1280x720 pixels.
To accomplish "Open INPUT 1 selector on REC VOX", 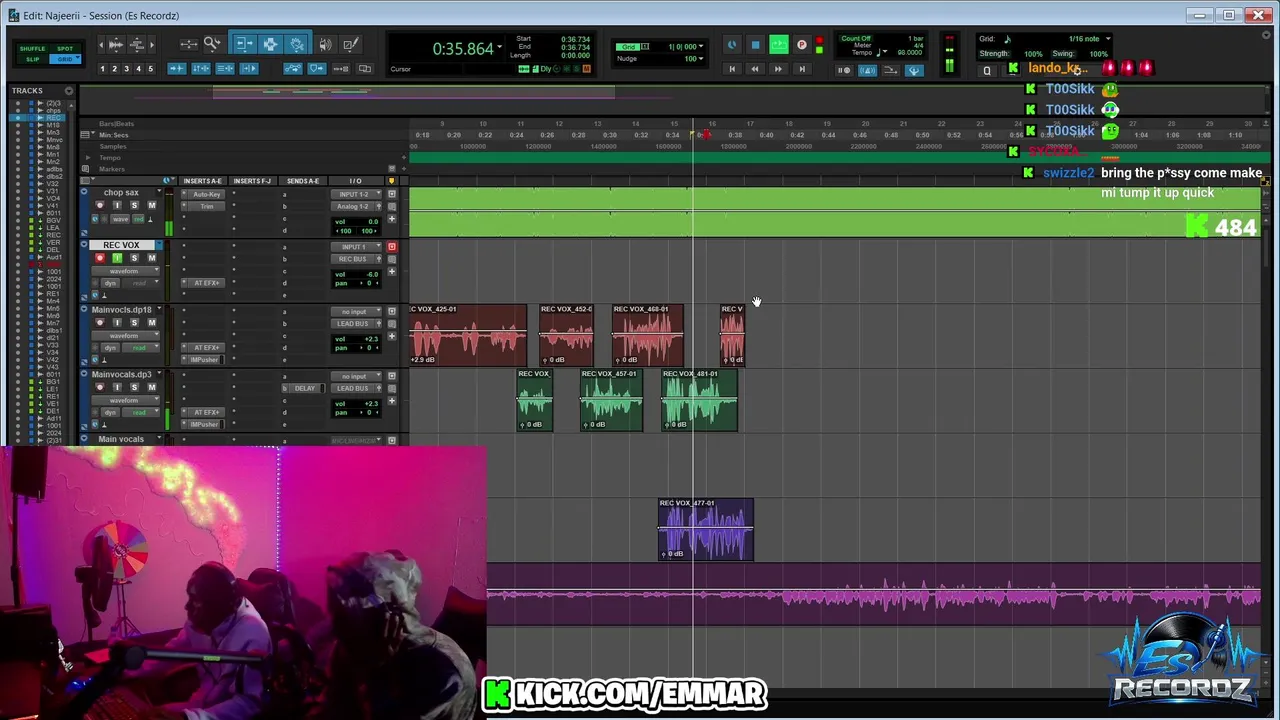I will [x=356, y=247].
